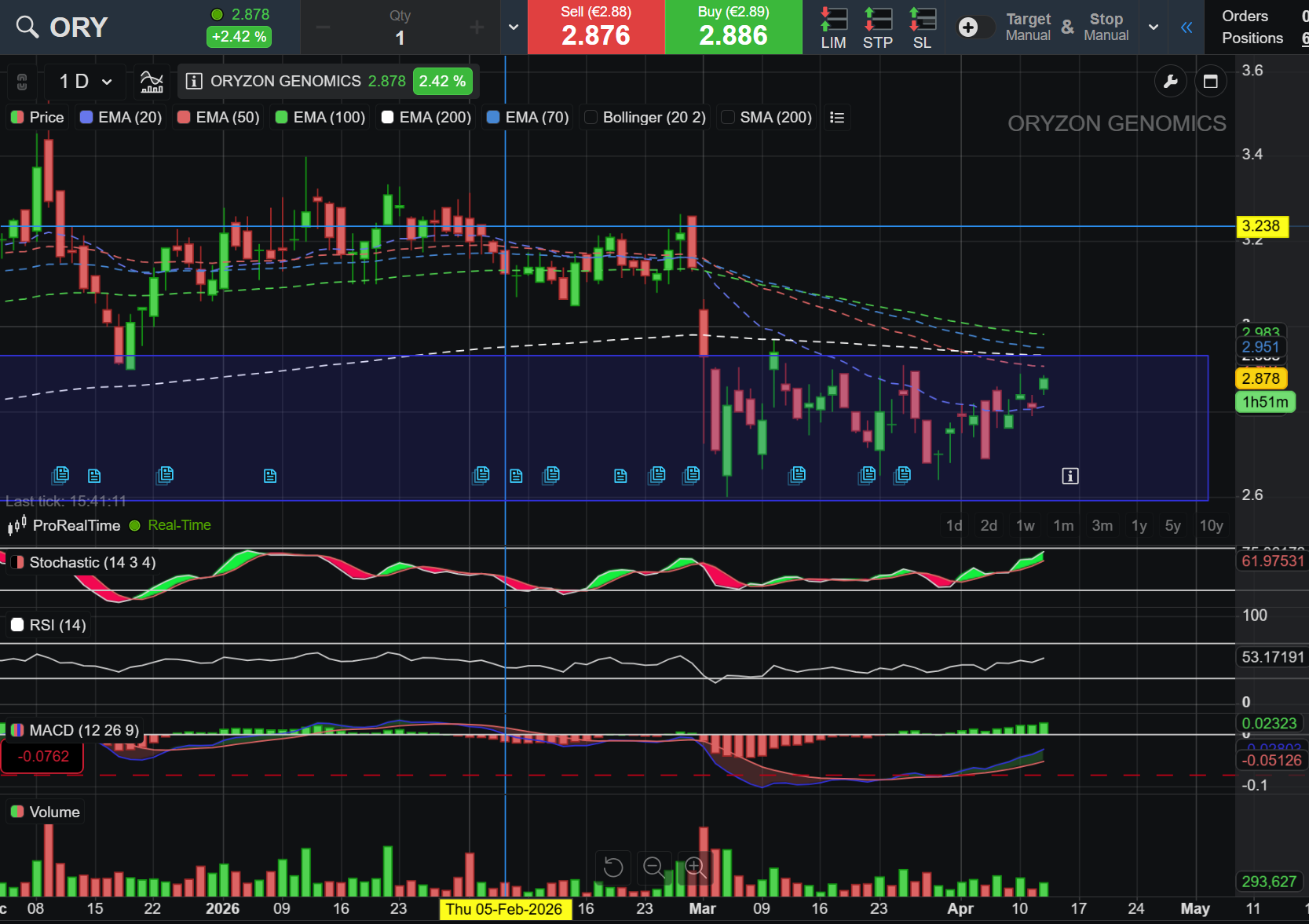This screenshot has width=1309, height=924.
Task: Click the detach chart window icon
Action: click(x=1211, y=81)
